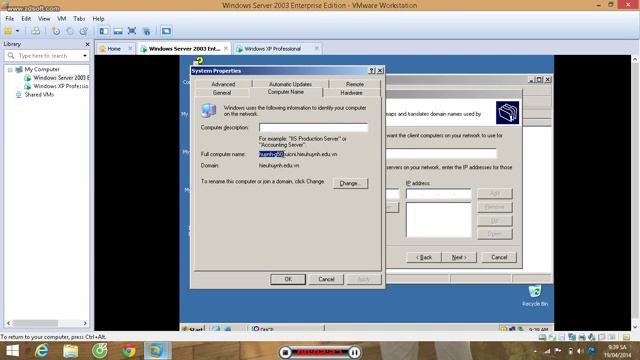Open the VM menu
The width and height of the screenshot is (640, 360).
[x=62, y=19]
